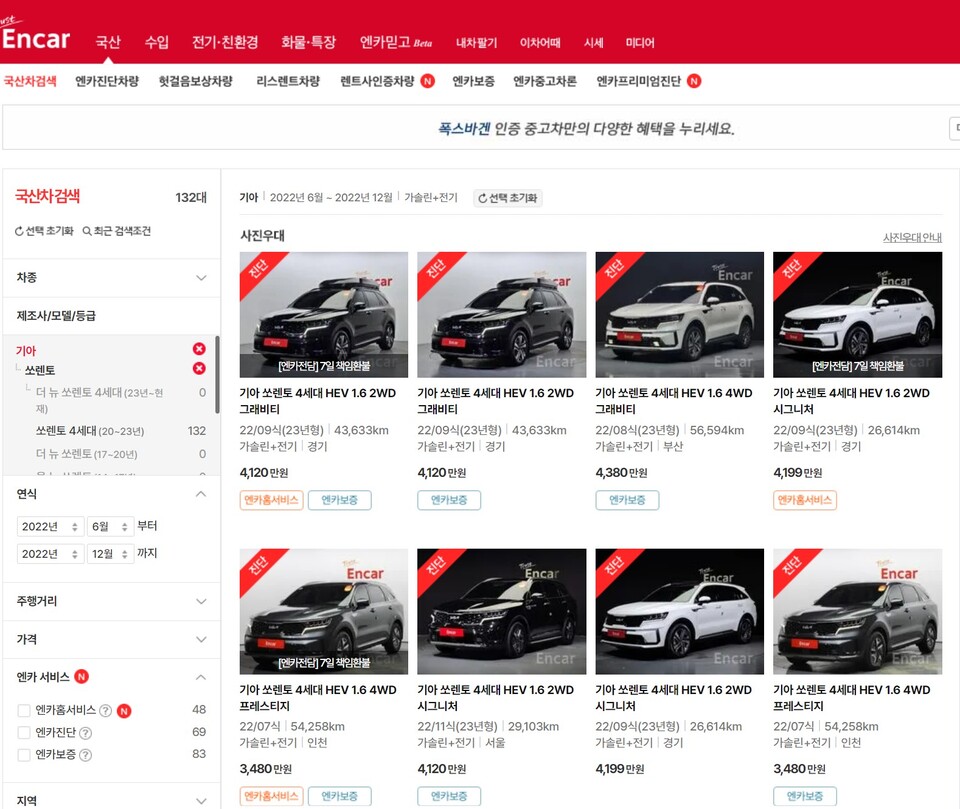Screen dimensions: 960x809
Task: Open the 시세 menu
Action: pos(593,43)
